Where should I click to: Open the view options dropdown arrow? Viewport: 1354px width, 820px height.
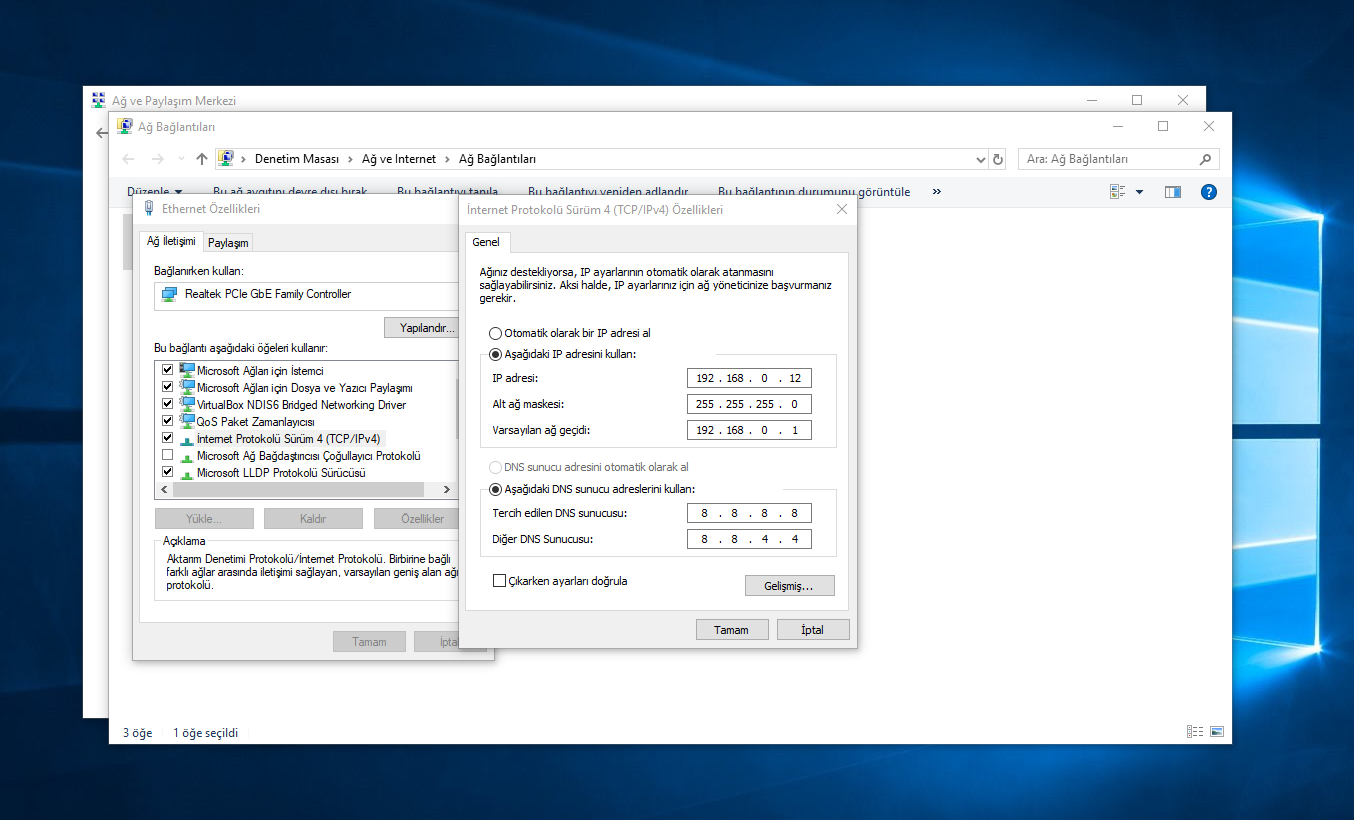[1139, 192]
